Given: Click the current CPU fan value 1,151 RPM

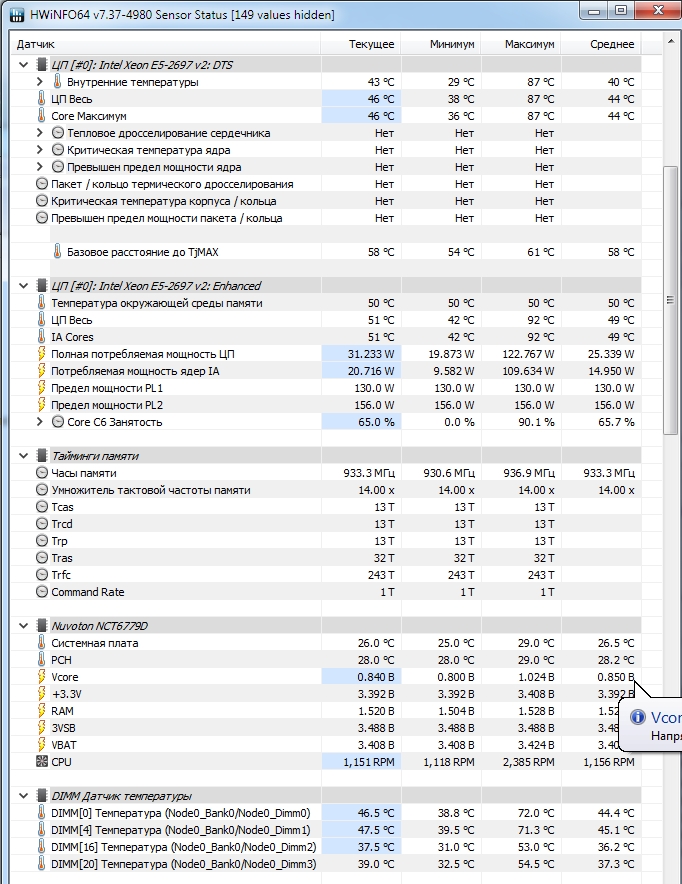Looking at the screenshot, I should pyautogui.click(x=369, y=762).
